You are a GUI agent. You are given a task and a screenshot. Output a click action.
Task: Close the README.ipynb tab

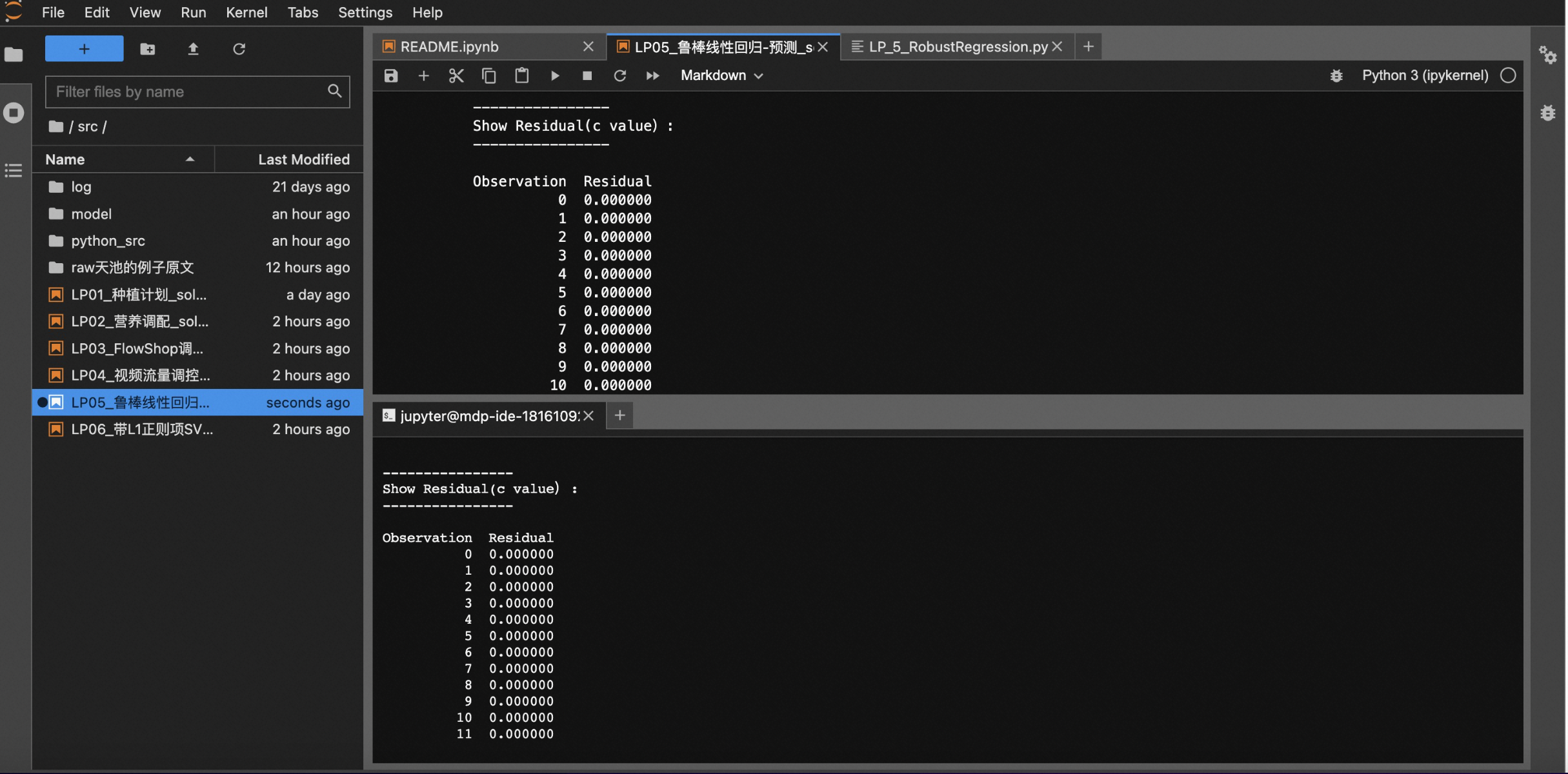pyautogui.click(x=588, y=46)
